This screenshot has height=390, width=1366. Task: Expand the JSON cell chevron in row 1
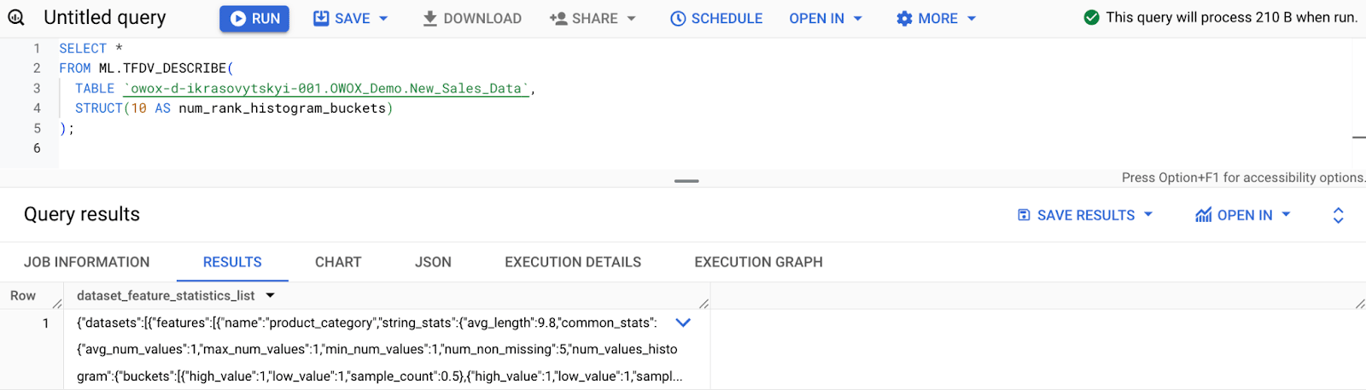point(683,323)
